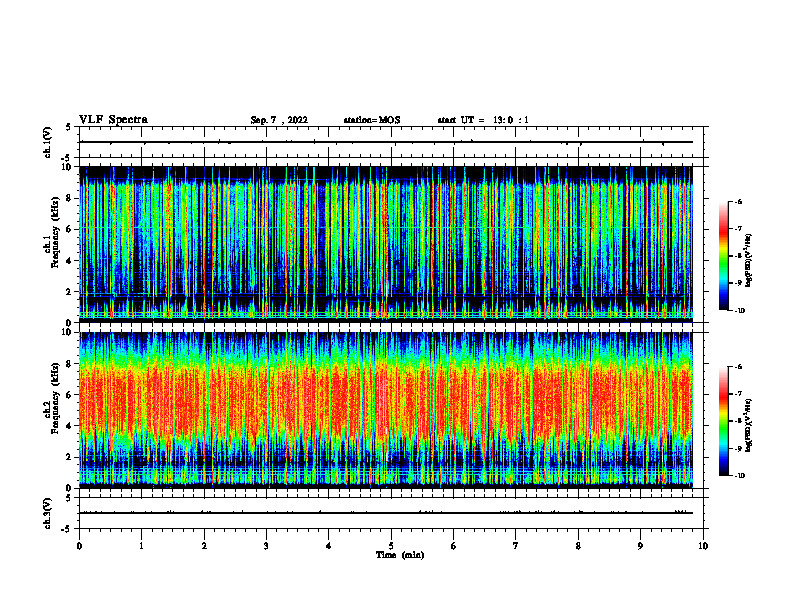792x612 pixels.
Task: Click time axis tick label 10
Action: (x=703, y=546)
